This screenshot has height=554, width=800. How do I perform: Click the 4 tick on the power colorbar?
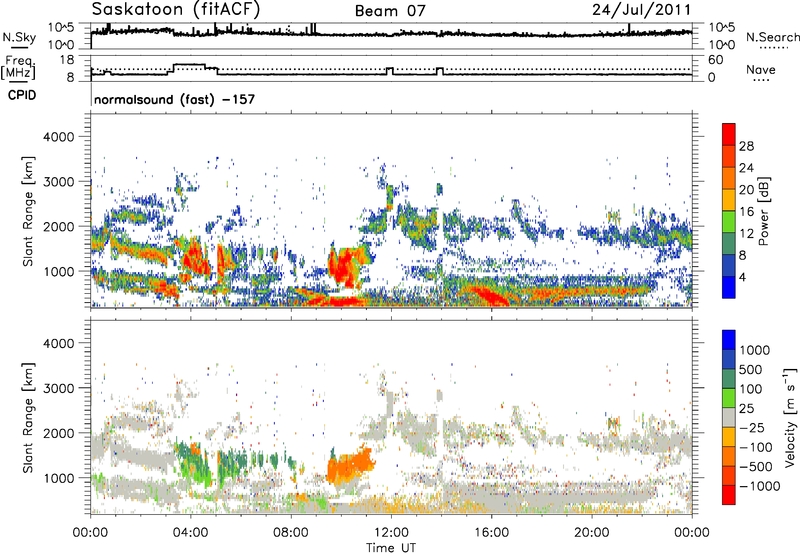pos(743,277)
